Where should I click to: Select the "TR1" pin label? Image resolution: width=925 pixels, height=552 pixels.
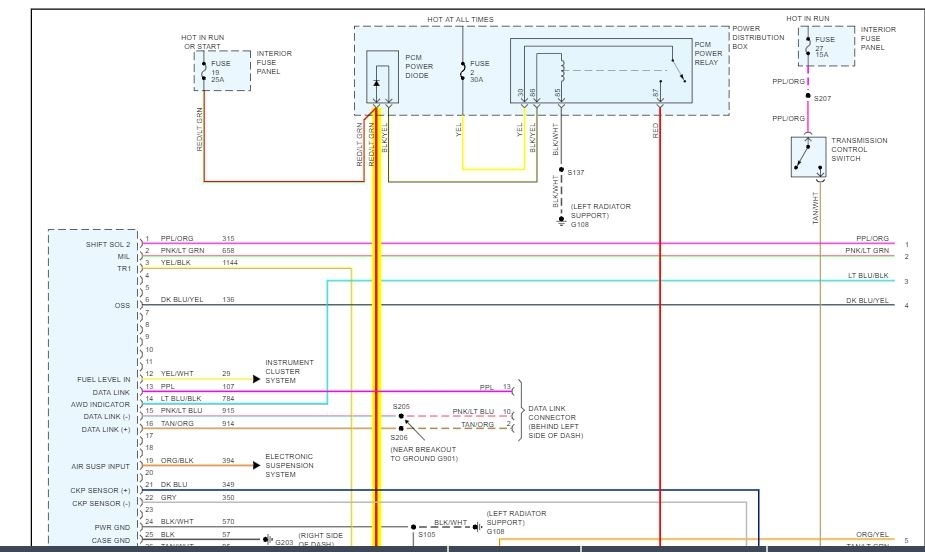click(124, 268)
